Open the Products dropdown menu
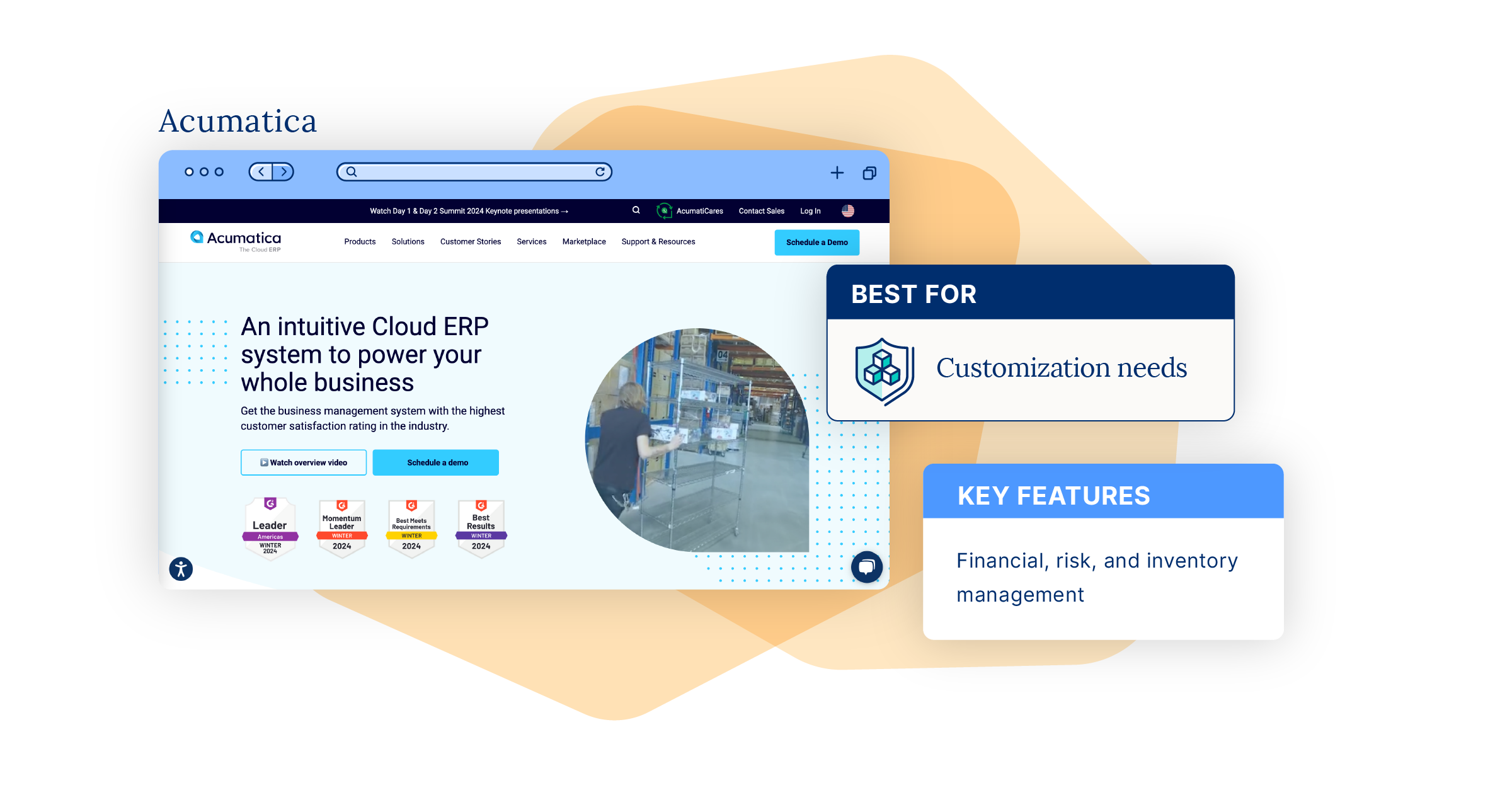Screen dimensions: 1512x790 coord(359,241)
